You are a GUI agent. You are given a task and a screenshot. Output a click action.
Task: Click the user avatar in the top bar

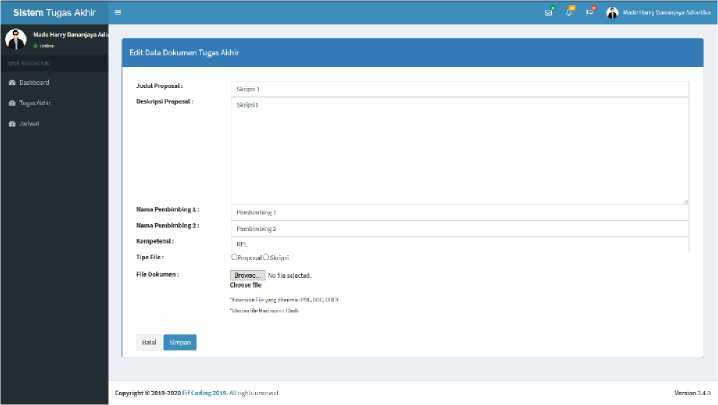[x=612, y=12]
